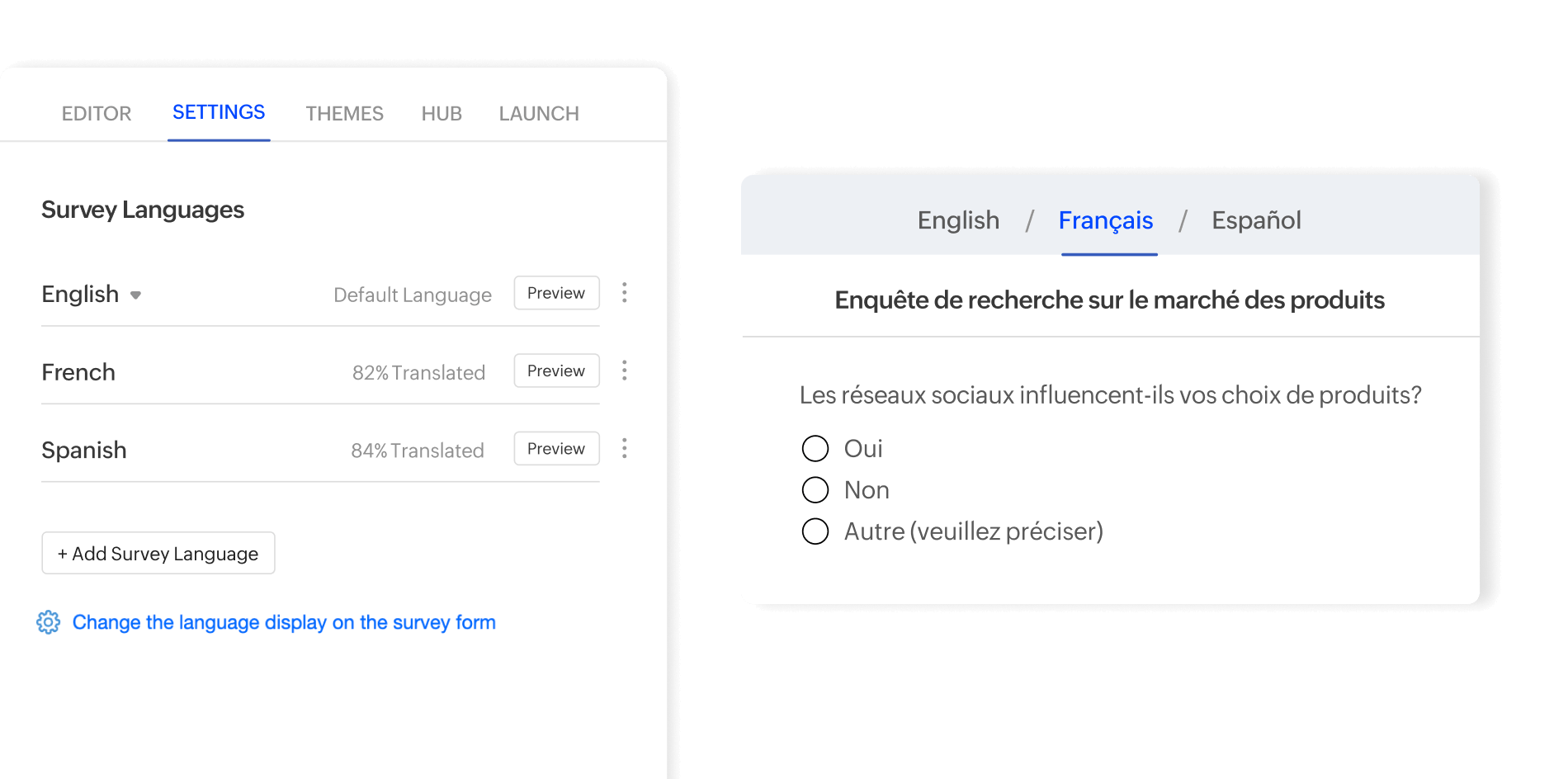Select the SETTINGS tab
Screen dimensions: 1568x779
tap(218, 111)
